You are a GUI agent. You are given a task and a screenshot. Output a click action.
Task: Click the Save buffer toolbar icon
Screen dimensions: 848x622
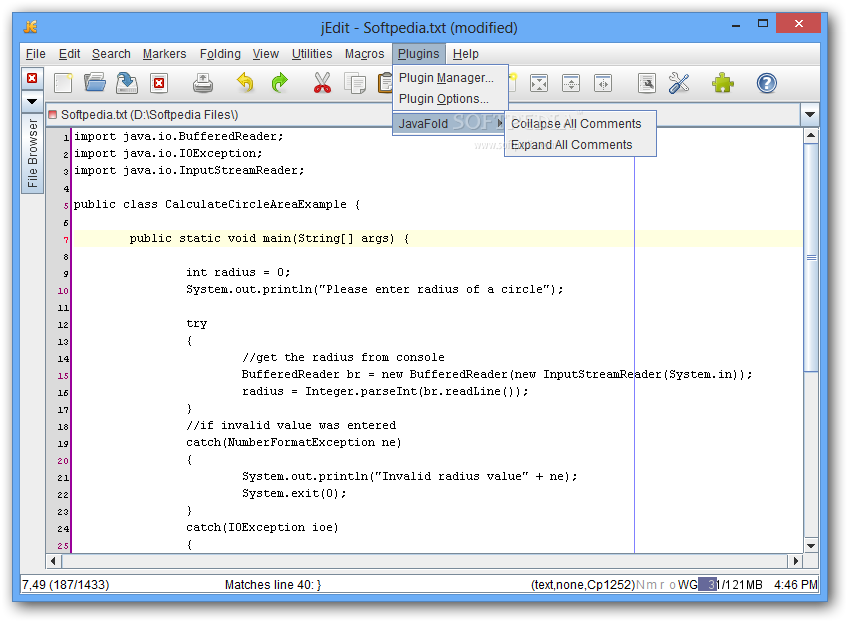(127, 83)
